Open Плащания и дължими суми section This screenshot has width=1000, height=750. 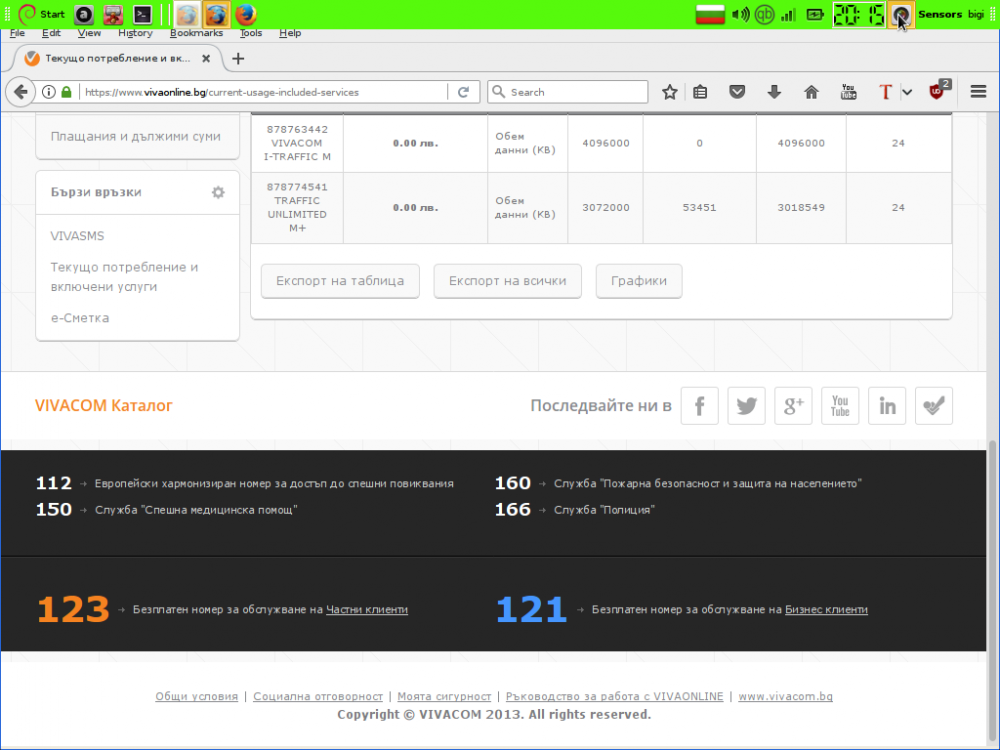tap(136, 136)
